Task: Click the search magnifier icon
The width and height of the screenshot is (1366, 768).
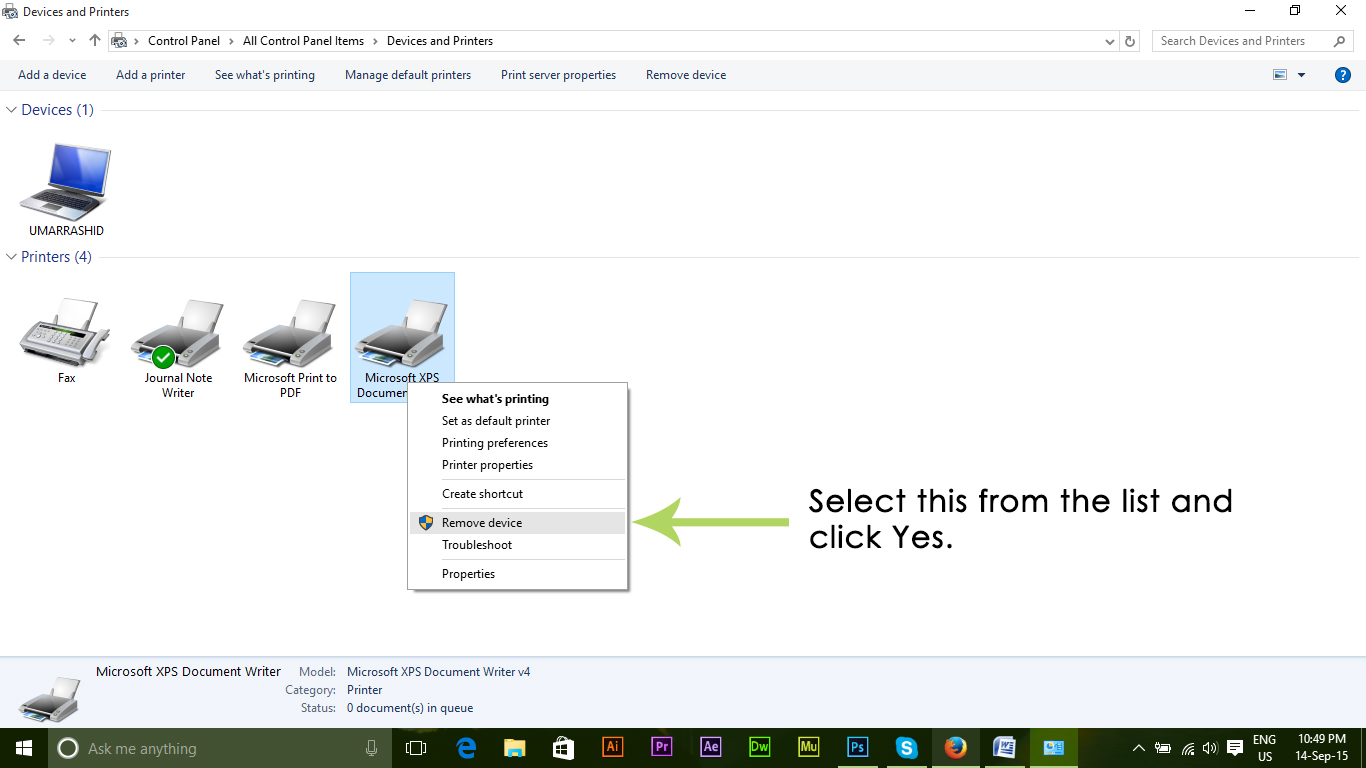Action: pos(1340,41)
